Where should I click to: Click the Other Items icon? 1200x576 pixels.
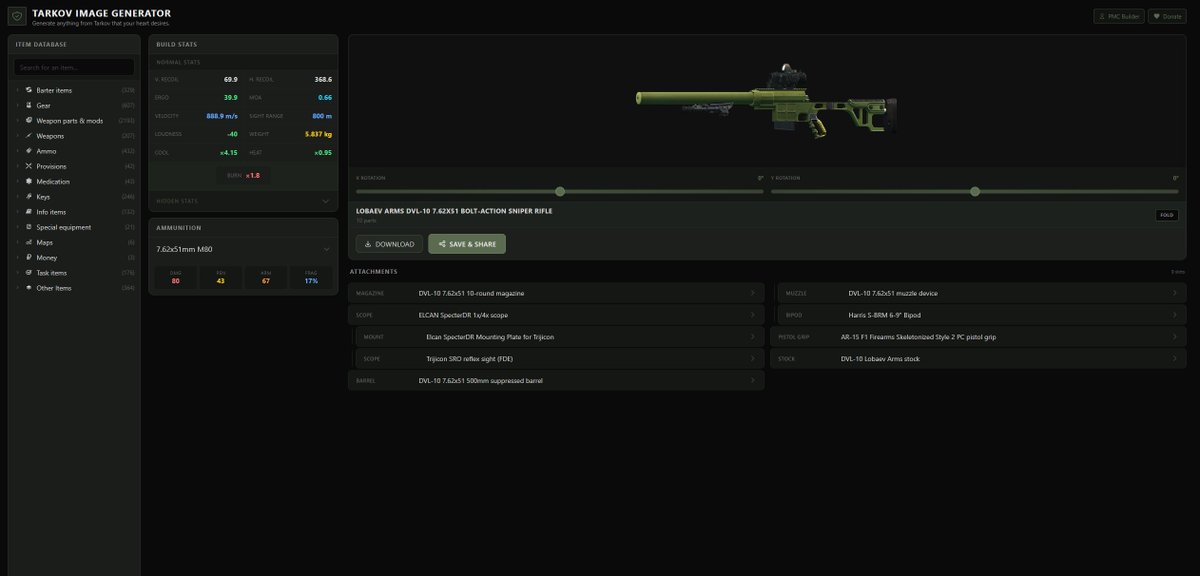pos(29,288)
